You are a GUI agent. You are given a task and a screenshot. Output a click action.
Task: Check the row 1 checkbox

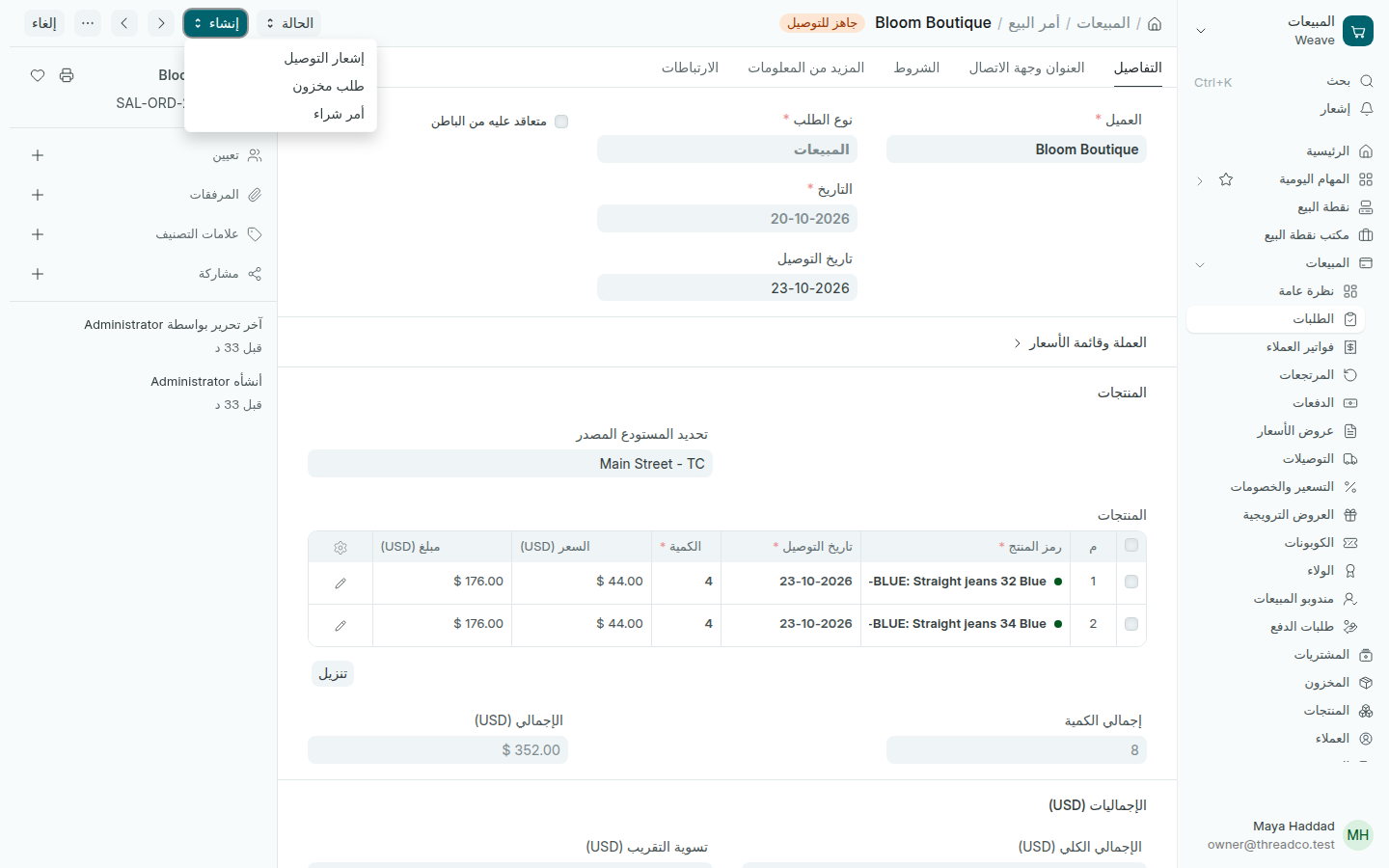point(1131,582)
